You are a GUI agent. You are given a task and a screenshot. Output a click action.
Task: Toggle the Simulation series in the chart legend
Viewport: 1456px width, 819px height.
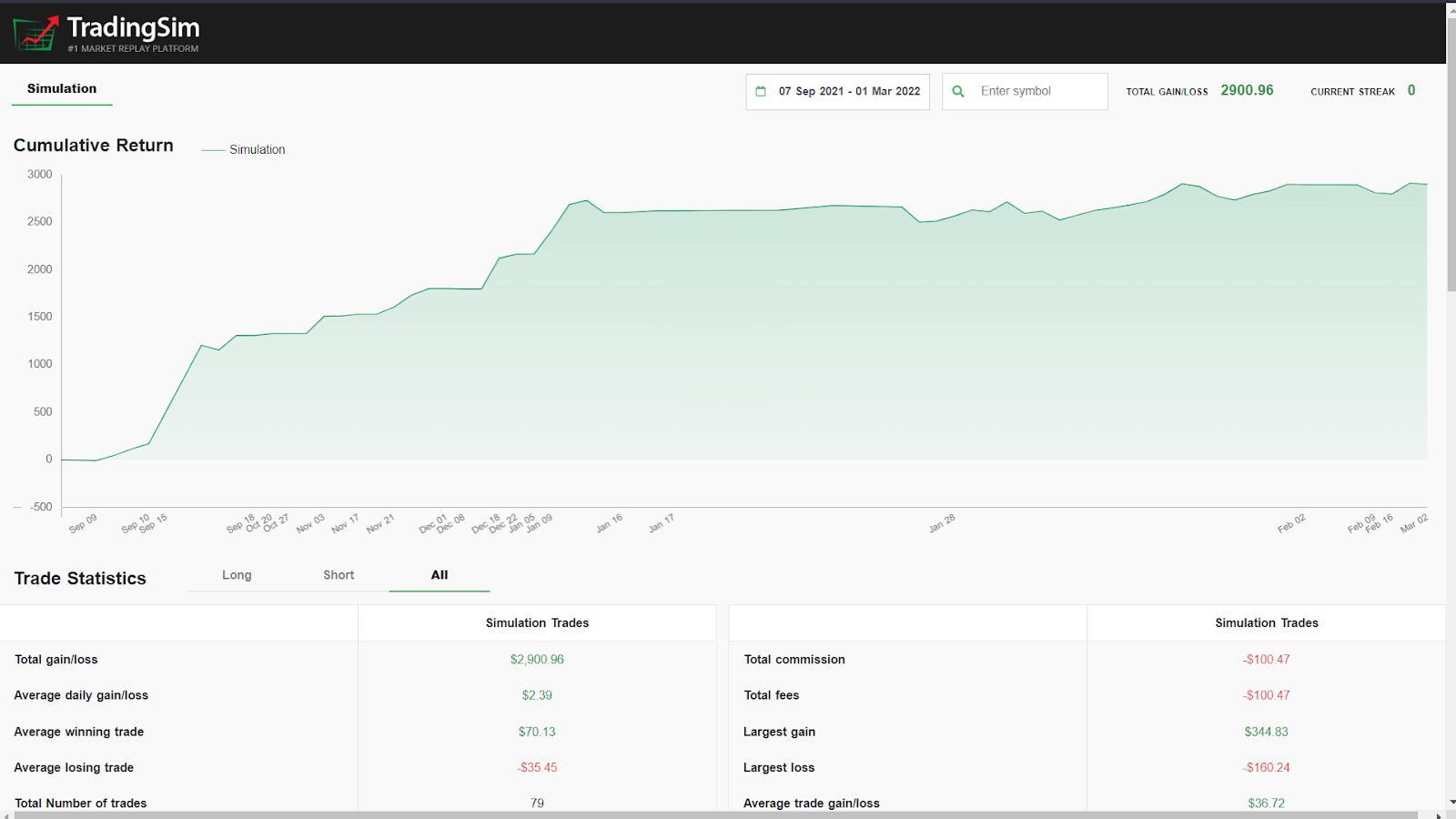pyautogui.click(x=243, y=149)
